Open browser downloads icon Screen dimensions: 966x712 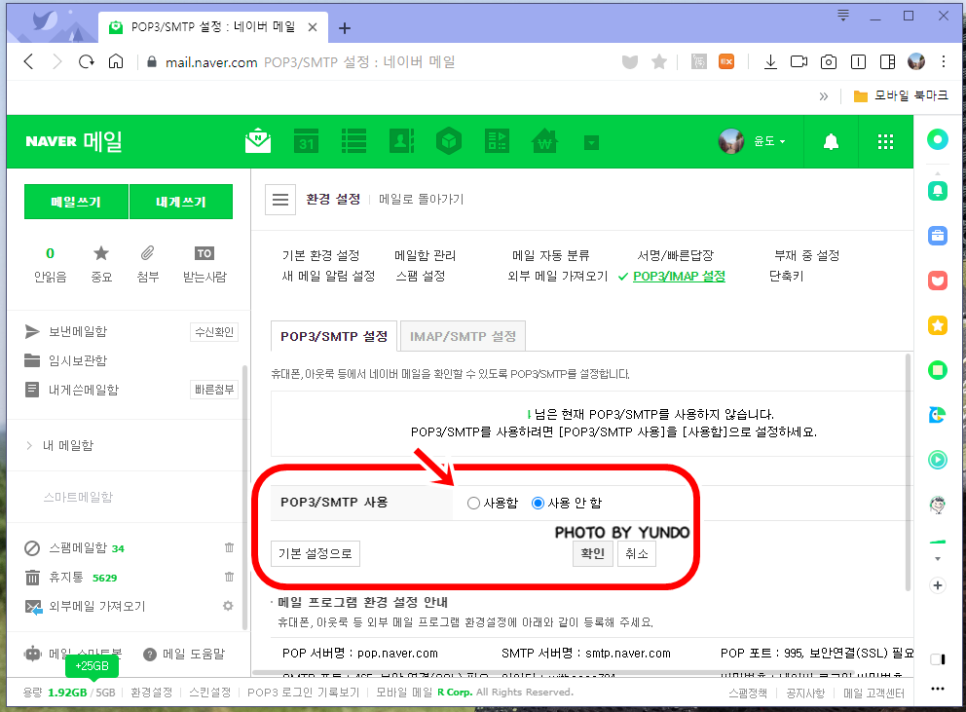[x=770, y=62]
